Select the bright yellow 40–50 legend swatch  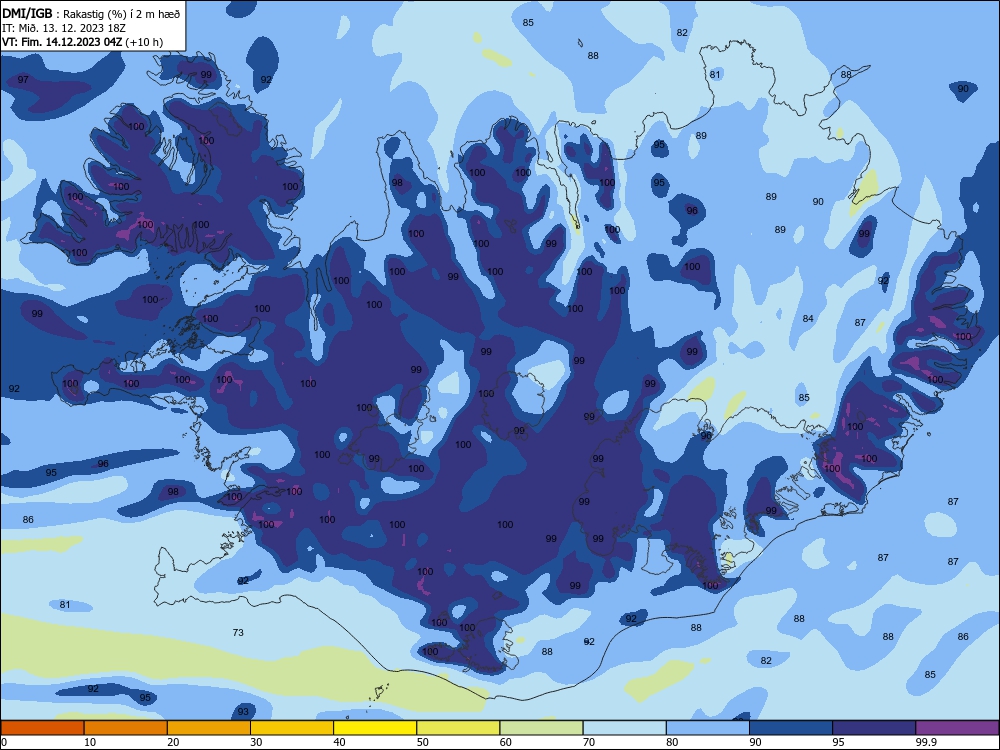tap(375, 728)
